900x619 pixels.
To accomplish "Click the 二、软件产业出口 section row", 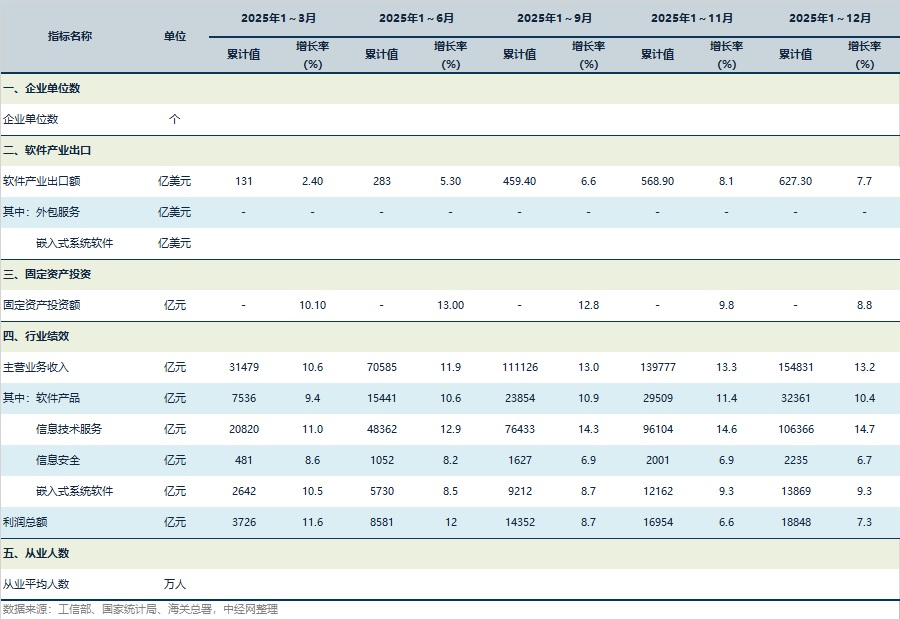I will point(47,150).
